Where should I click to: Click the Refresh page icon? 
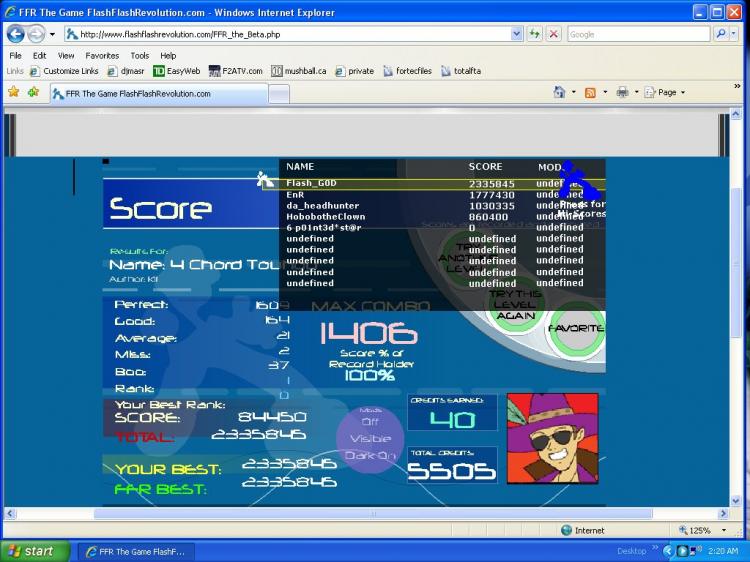click(535, 33)
